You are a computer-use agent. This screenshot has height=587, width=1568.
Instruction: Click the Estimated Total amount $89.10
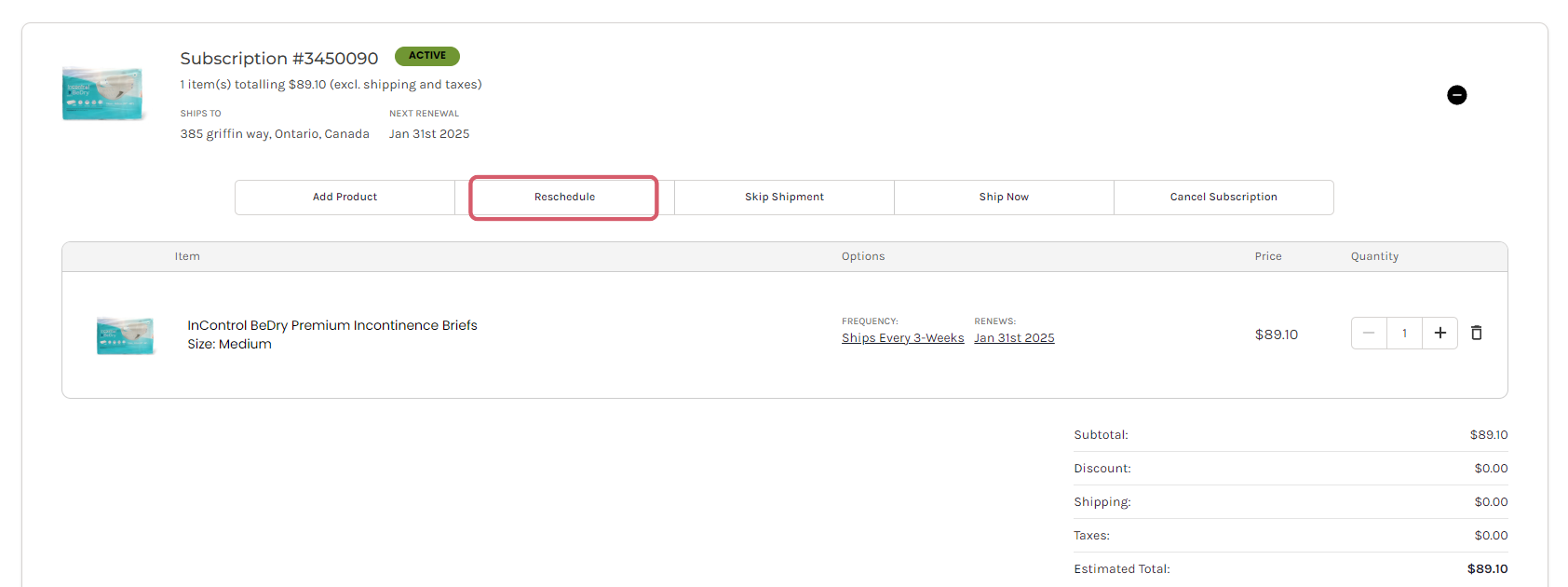tap(1487, 569)
